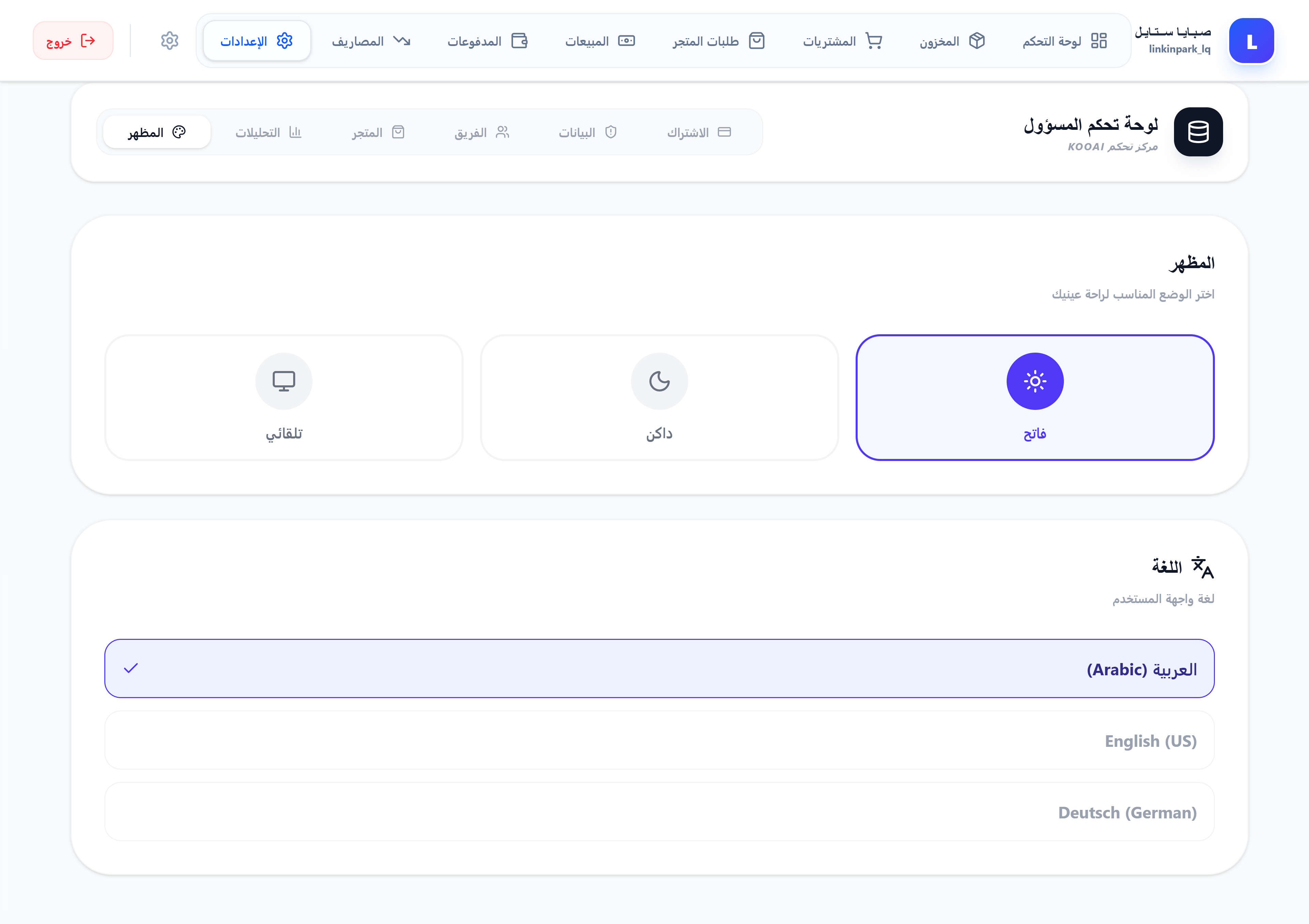
Task: Navigate to المبيعات sales page
Action: (x=600, y=41)
